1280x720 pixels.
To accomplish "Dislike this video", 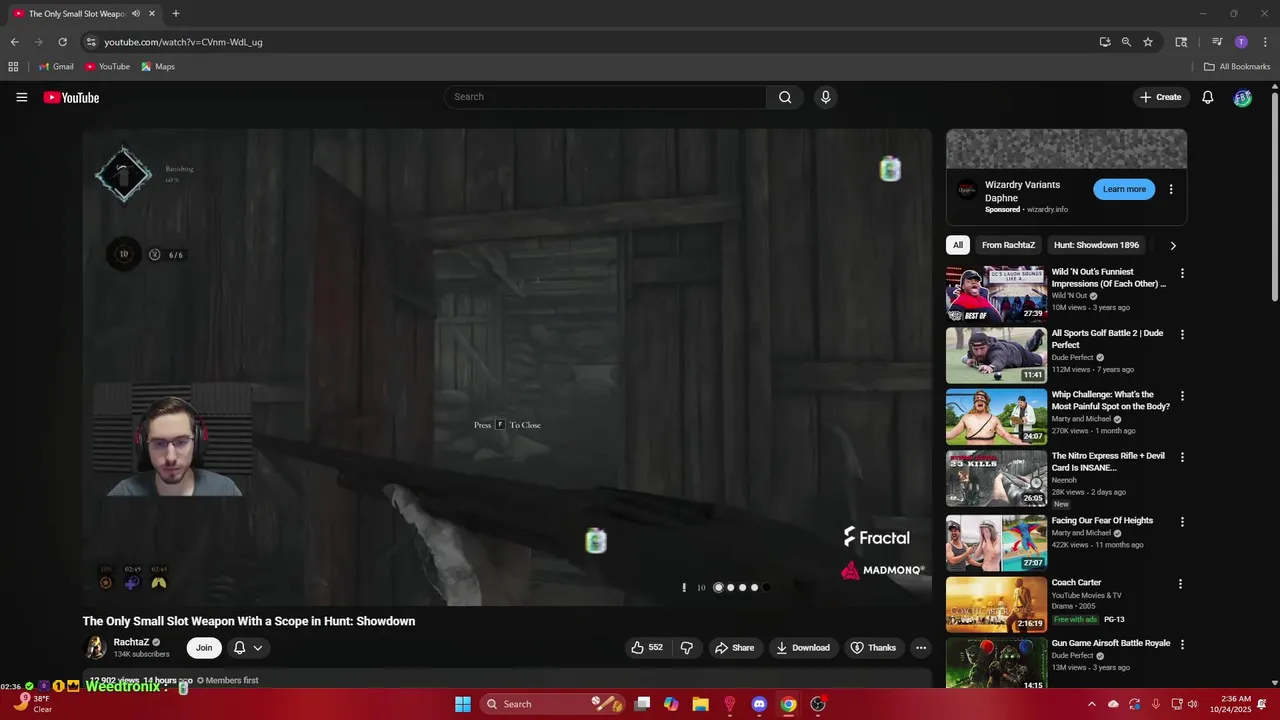I will tap(687, 648).
